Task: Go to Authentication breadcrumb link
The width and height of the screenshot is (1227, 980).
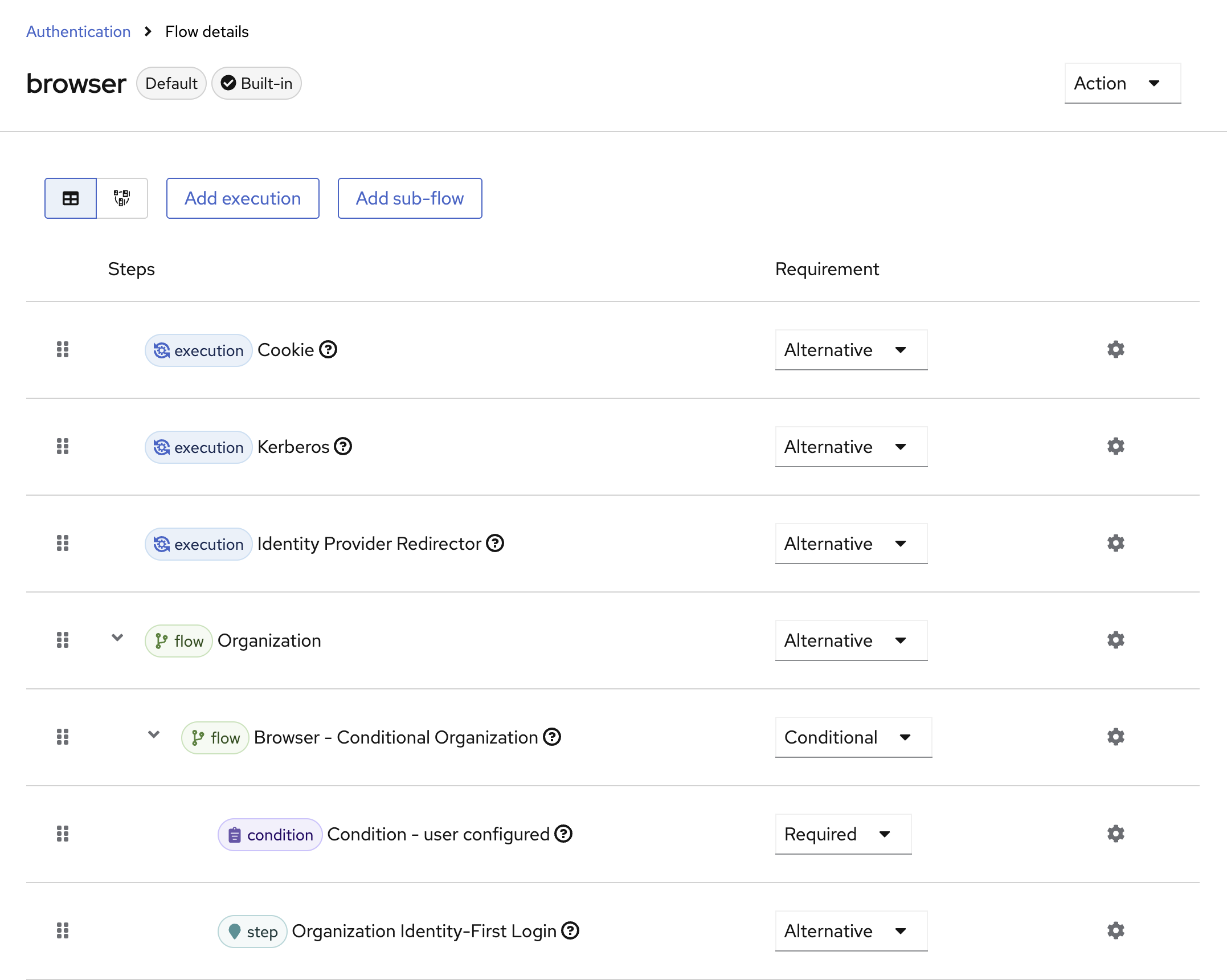Action: tap(79, 31)
